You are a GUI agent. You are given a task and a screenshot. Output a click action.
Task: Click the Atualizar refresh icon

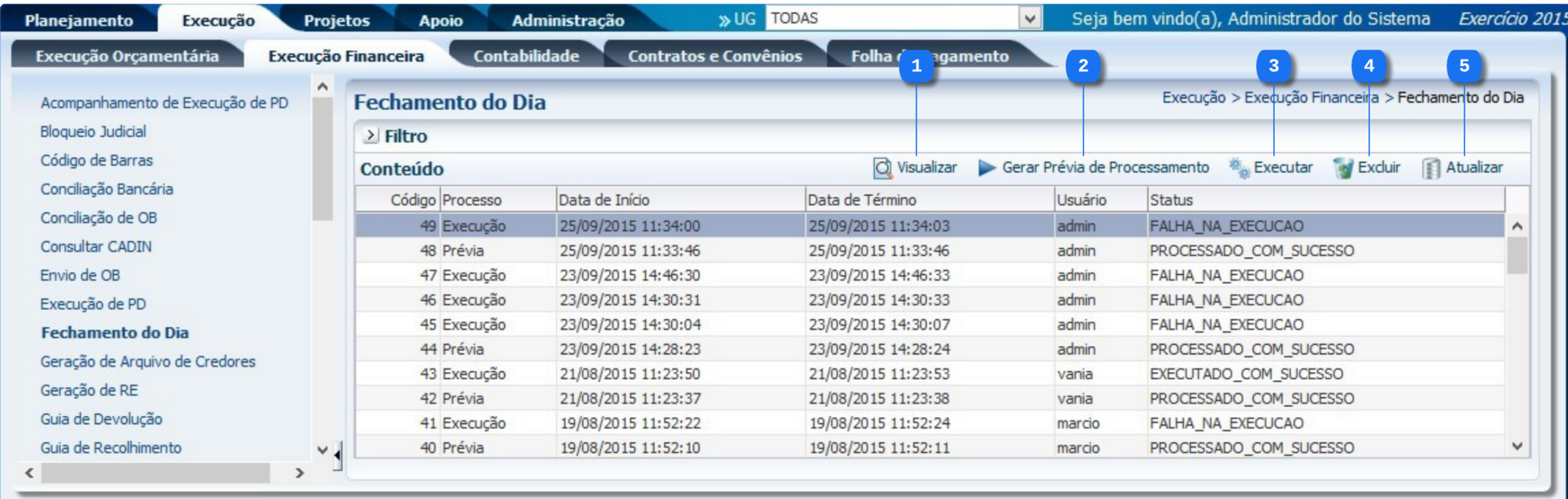(x=1431, y=168)
